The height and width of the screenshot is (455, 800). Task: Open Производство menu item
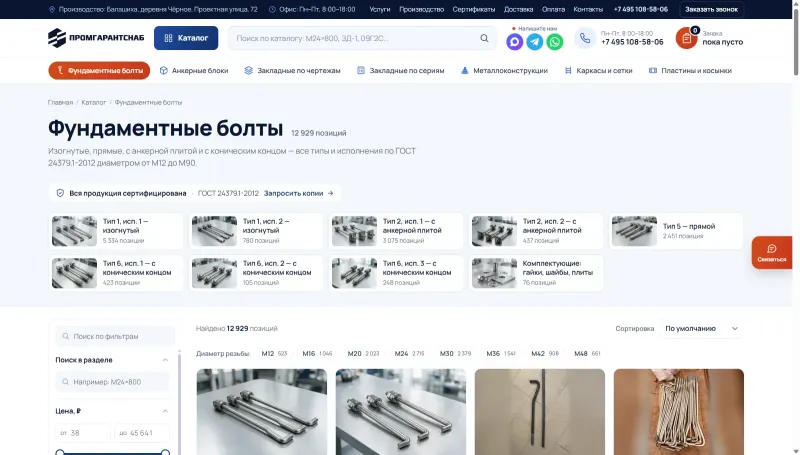(421, 9)
